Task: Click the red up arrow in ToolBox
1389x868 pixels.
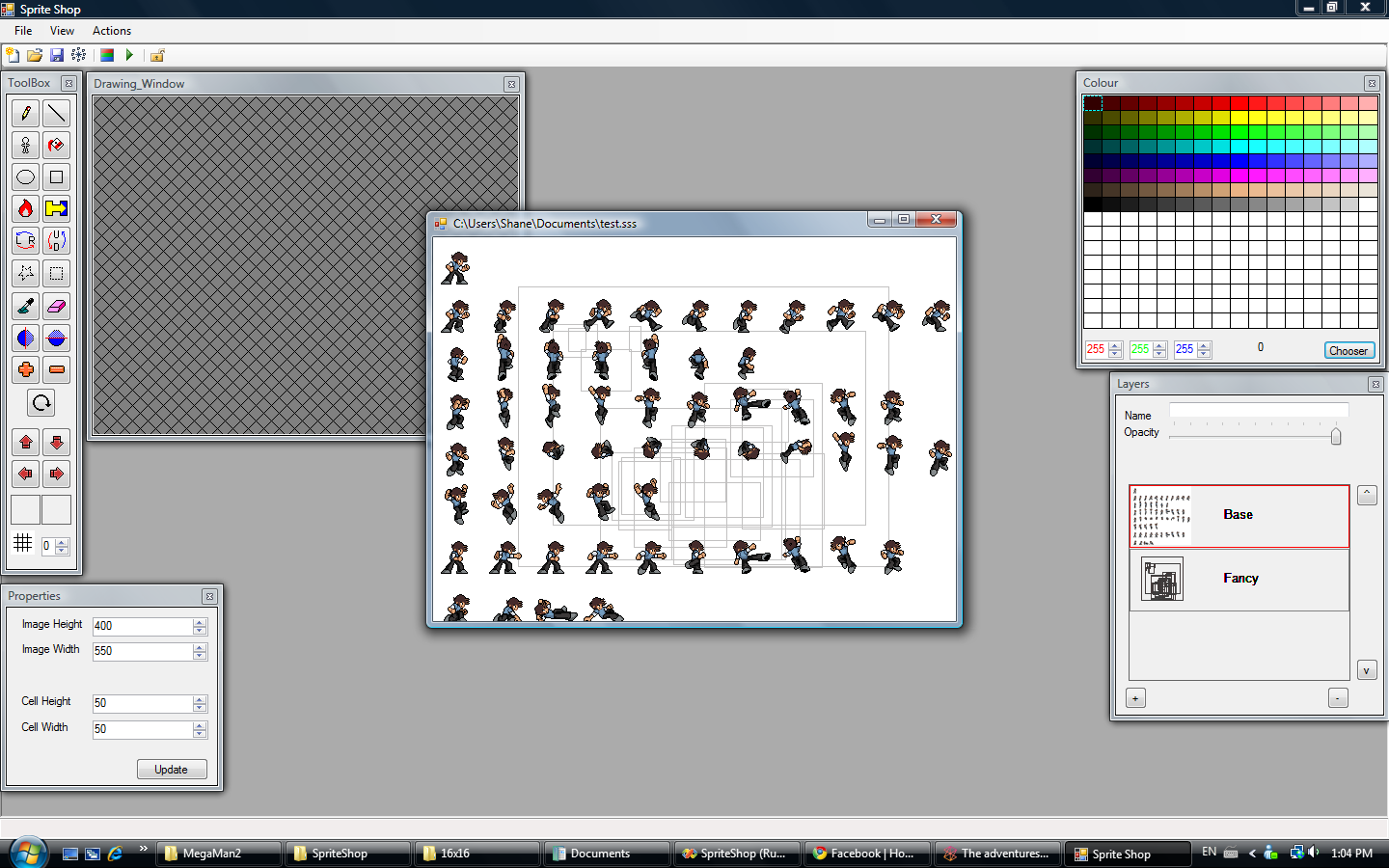Action: (x=26, y=443)
